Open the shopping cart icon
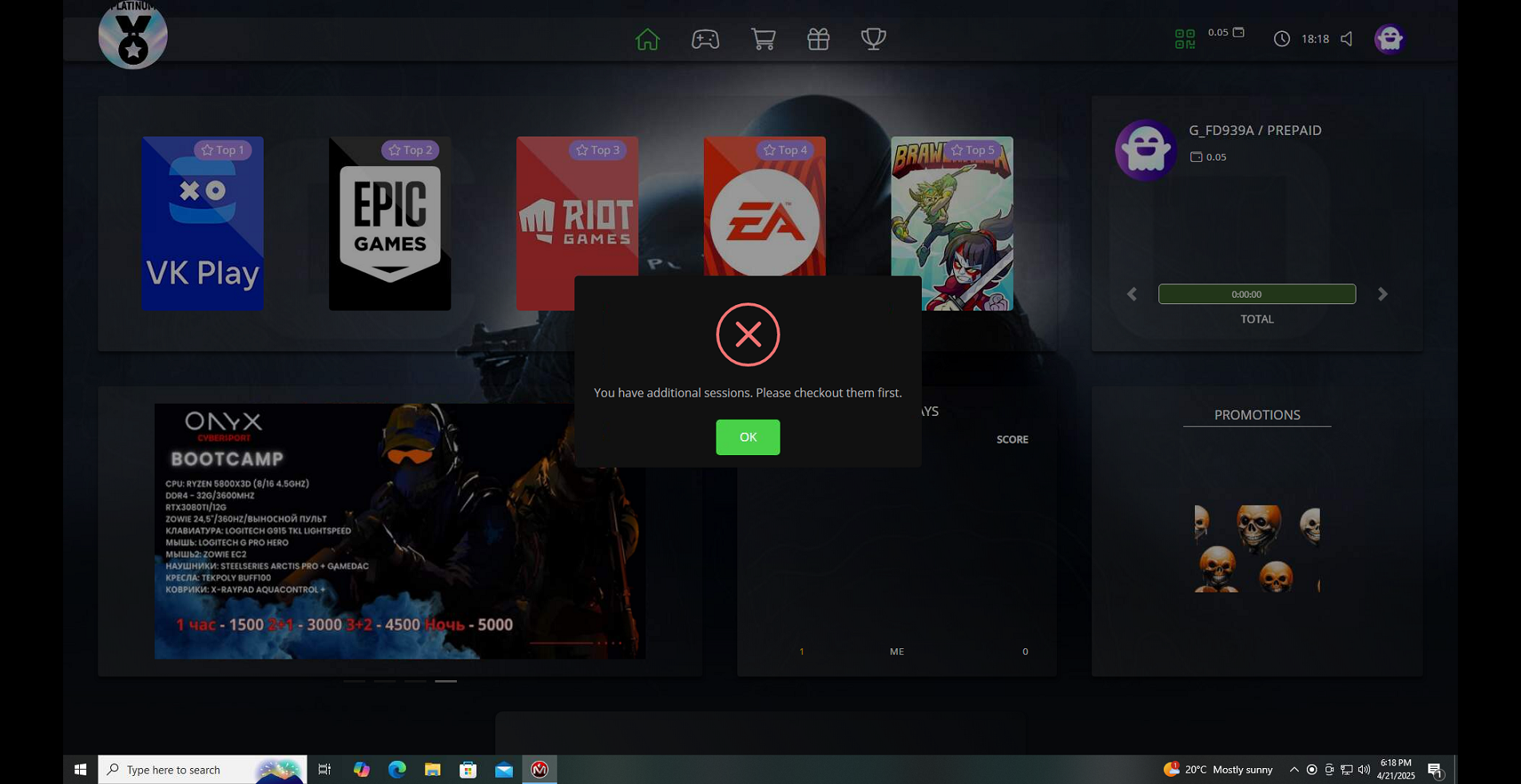This screenshot has width=1521, height=784. 763,39
